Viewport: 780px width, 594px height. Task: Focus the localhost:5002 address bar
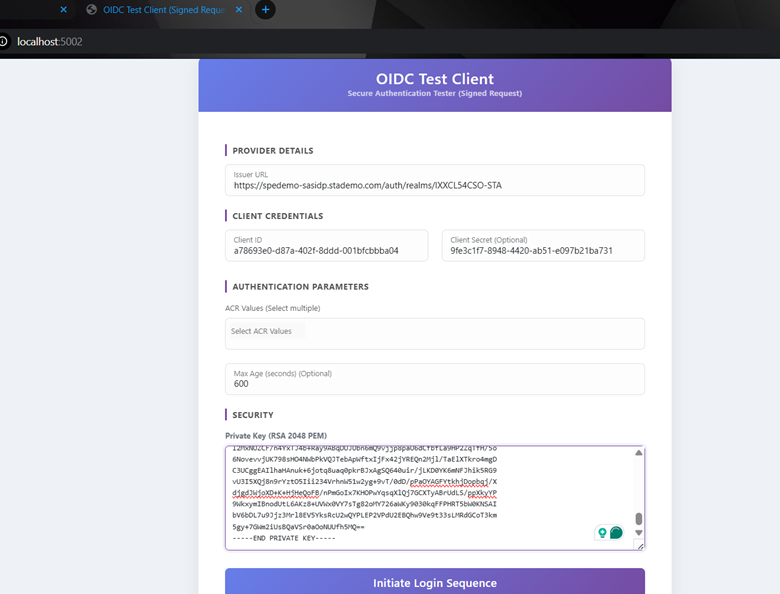click(50, 42)
